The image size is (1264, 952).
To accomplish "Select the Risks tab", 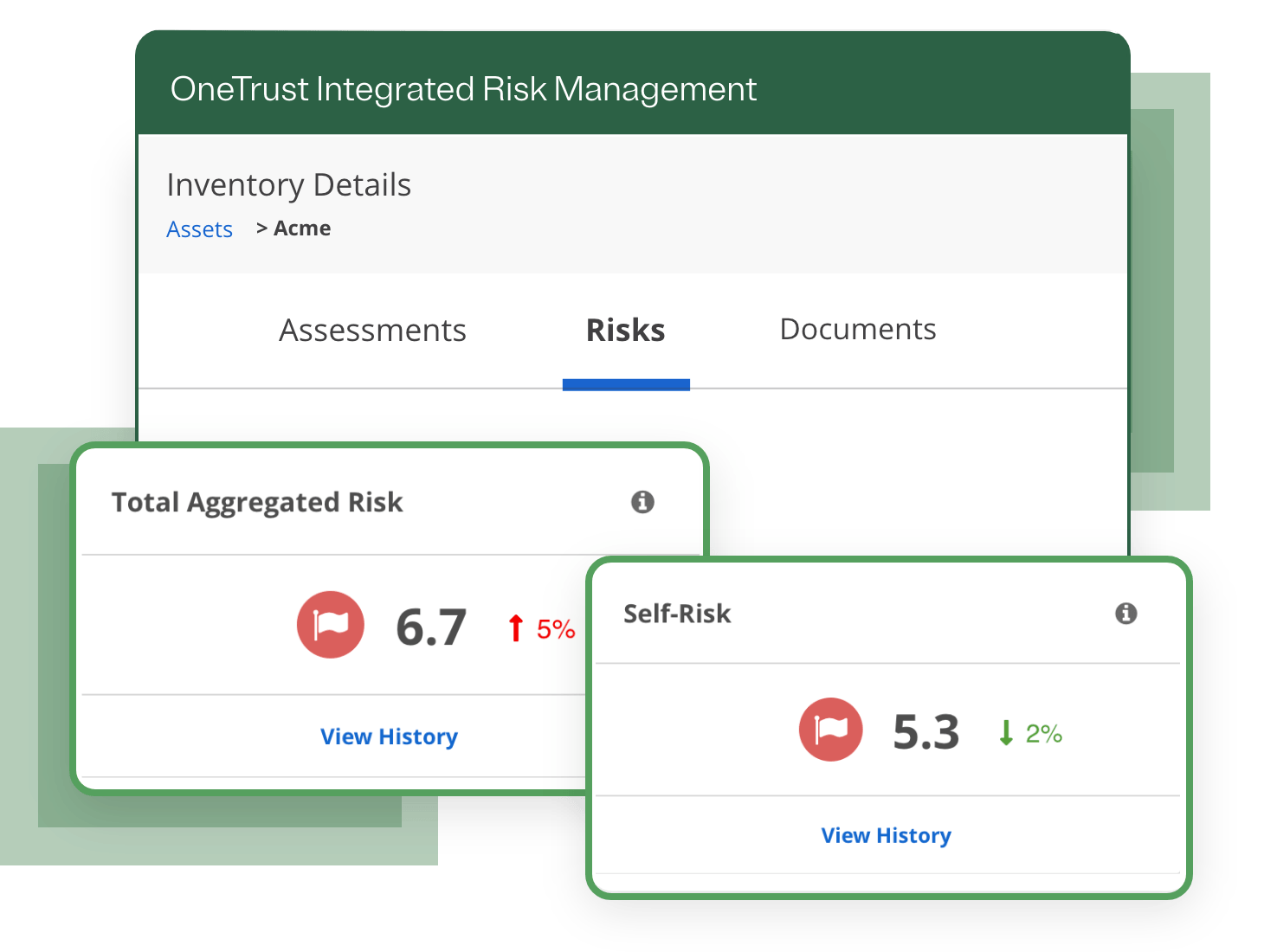I will [x=626, y=331].
